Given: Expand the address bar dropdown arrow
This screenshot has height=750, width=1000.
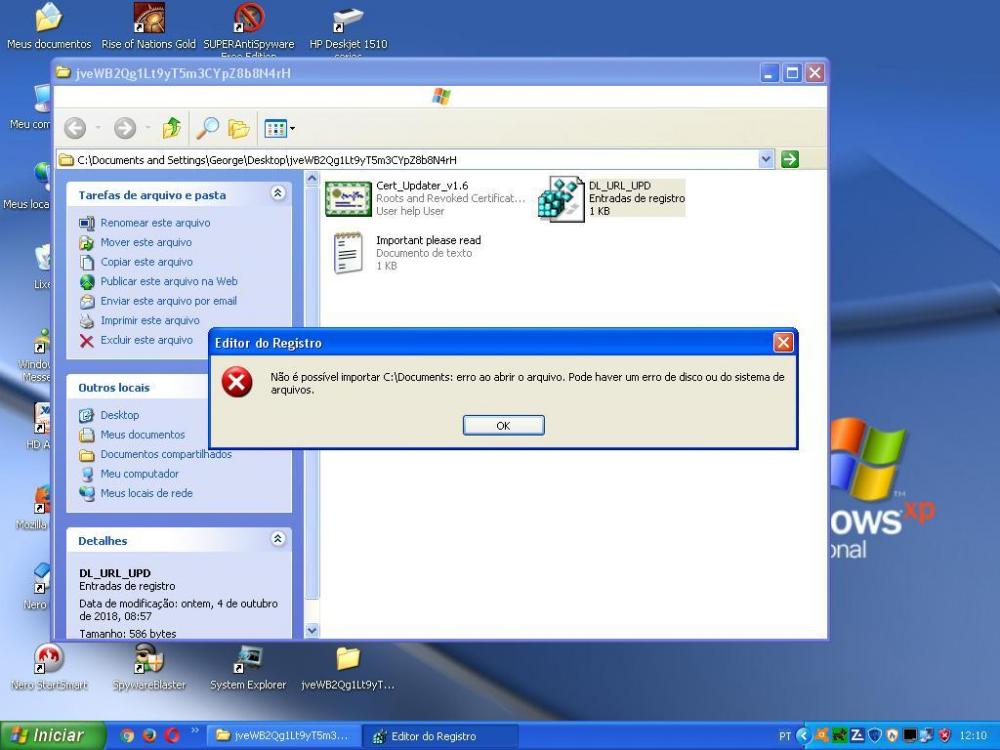Looking at the screenshot, I should (x=766, y=159).
